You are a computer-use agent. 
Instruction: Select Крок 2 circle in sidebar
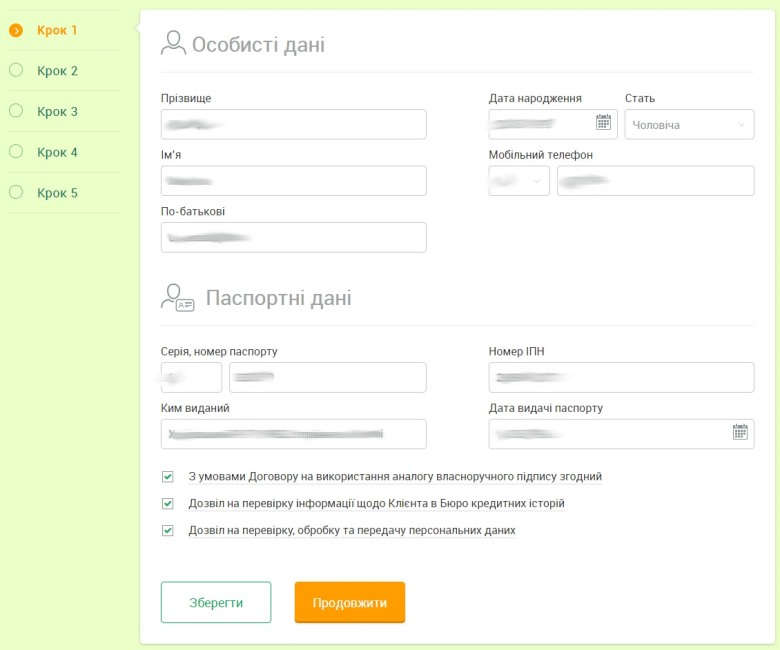[x=16, y=70]
